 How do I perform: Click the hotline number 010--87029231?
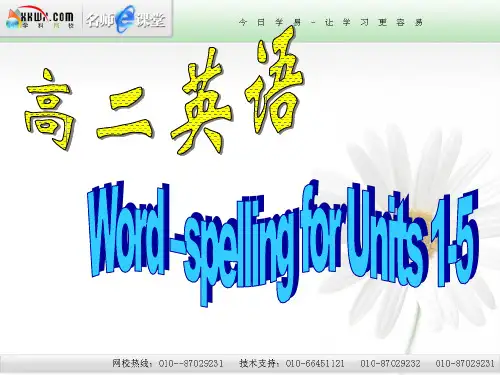(x=191, y=363)
